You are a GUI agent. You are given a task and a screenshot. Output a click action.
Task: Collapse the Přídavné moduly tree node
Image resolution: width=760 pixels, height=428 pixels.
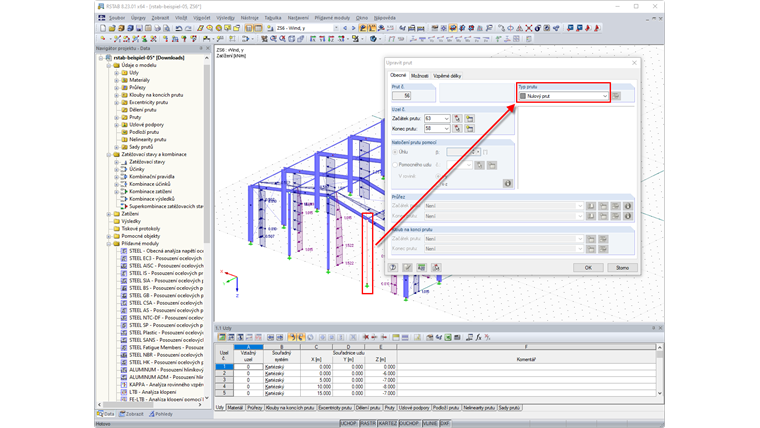pyautogui.click(x=109, y=244)
